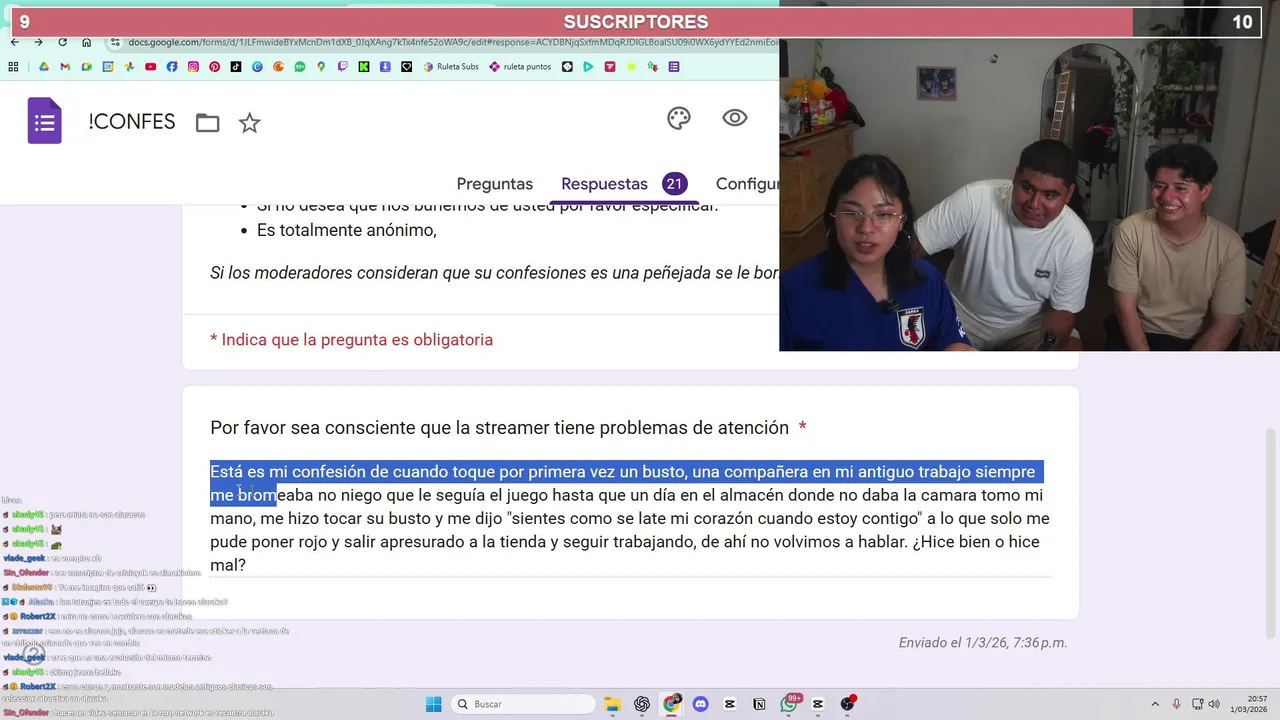
Task: Open the Kick bookmark
Action: tap(364, 67)
